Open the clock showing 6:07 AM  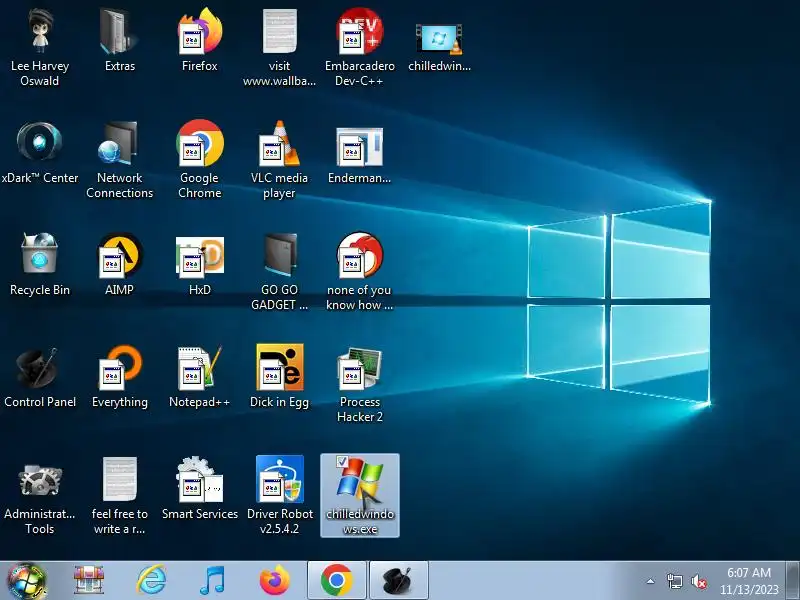tap(749, 581)
